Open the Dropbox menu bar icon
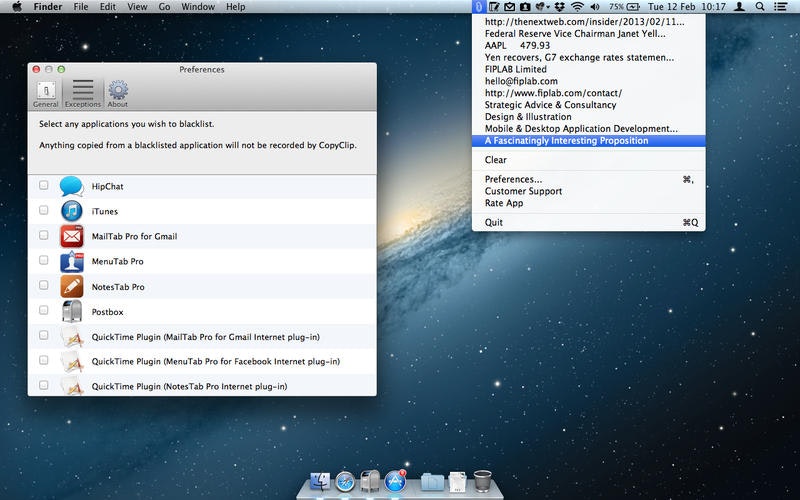The width and height of the screenshot is (800, 500). coord(560,7)
